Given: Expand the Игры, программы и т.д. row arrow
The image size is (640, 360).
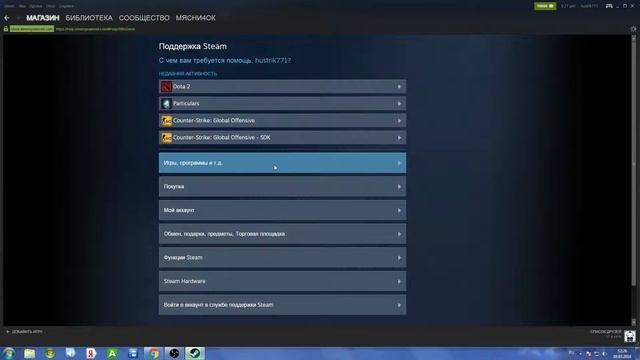Looking at the screenshot, I should coord(399,163).
